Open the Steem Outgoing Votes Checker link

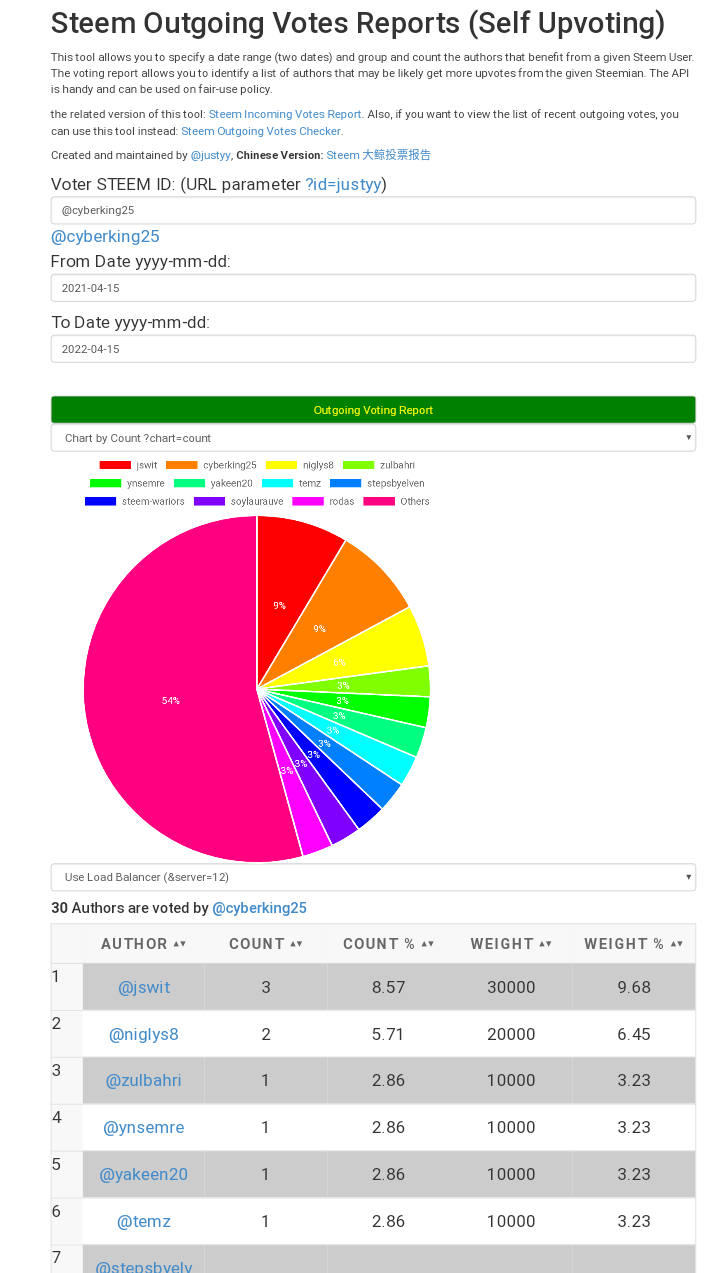coord(261,131)
